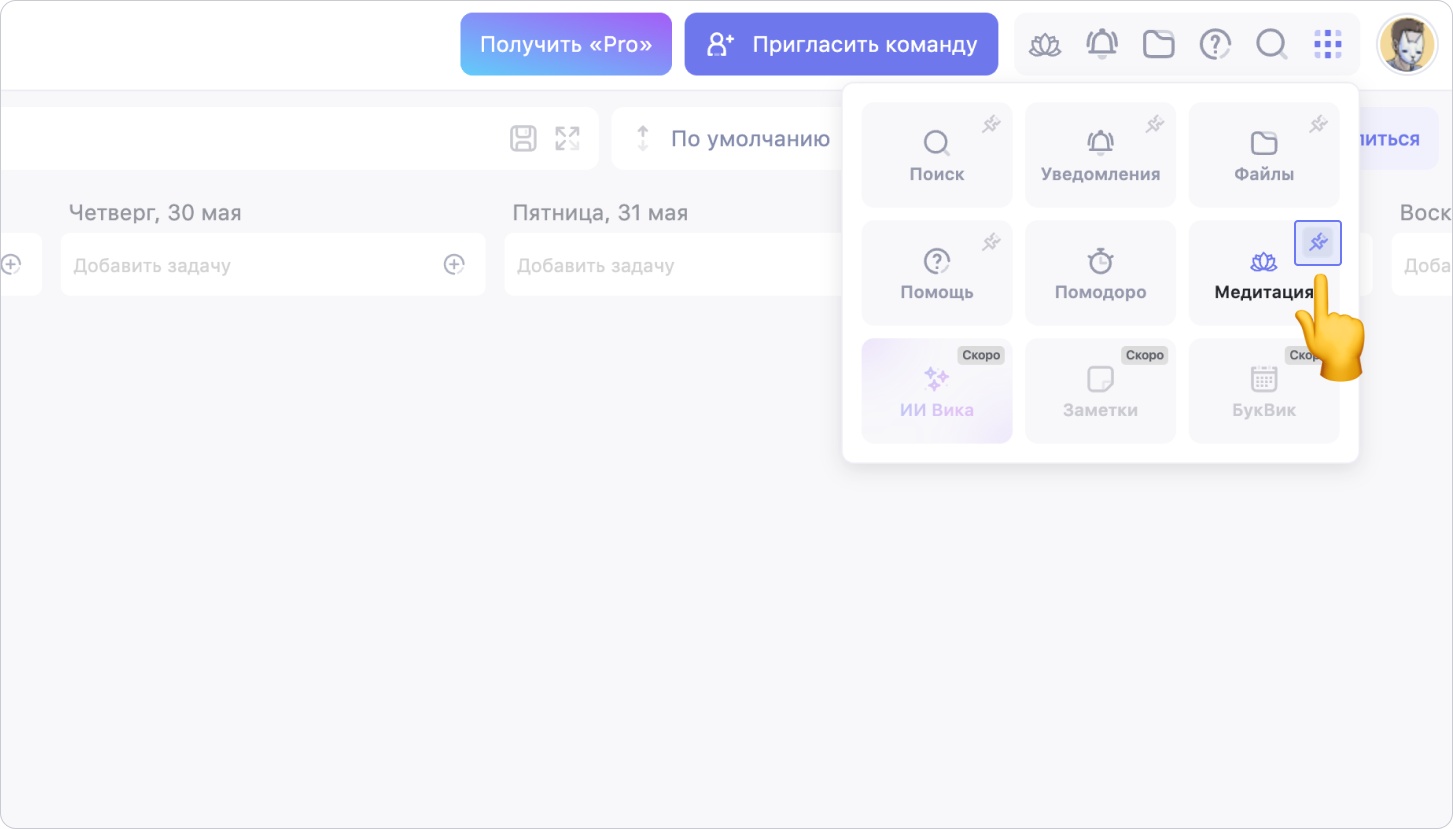Click the search magnifier in top toolbar
The height and width of the screenshot is (829, 1453).
(1271, 44)
